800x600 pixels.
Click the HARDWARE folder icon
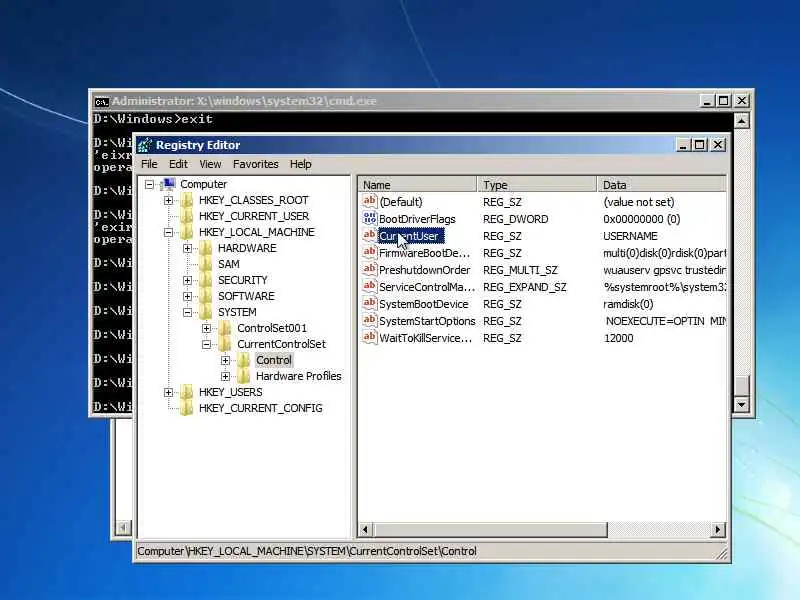[x=206, y=248]
